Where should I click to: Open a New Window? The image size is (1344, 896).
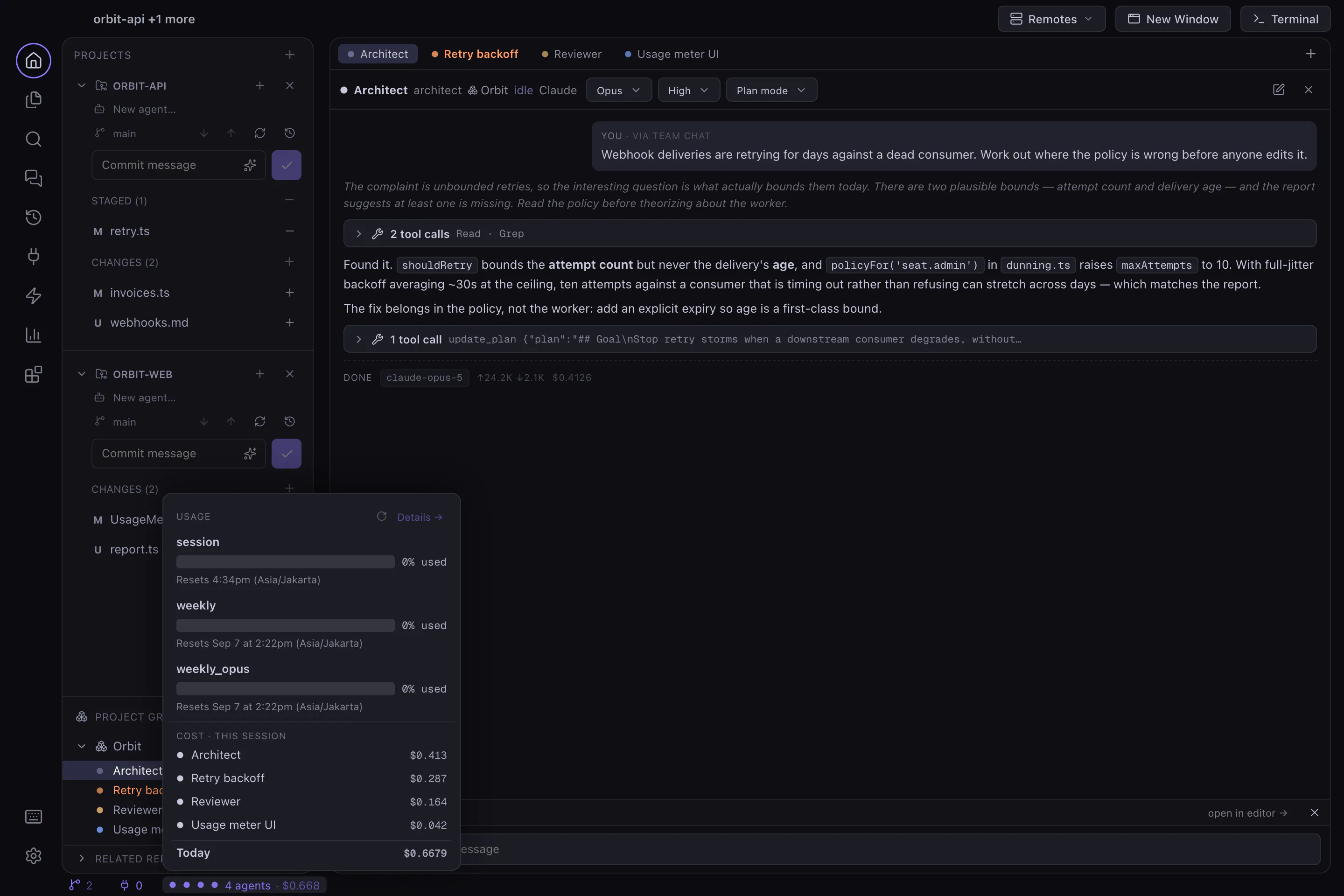tap(1173, 19)
